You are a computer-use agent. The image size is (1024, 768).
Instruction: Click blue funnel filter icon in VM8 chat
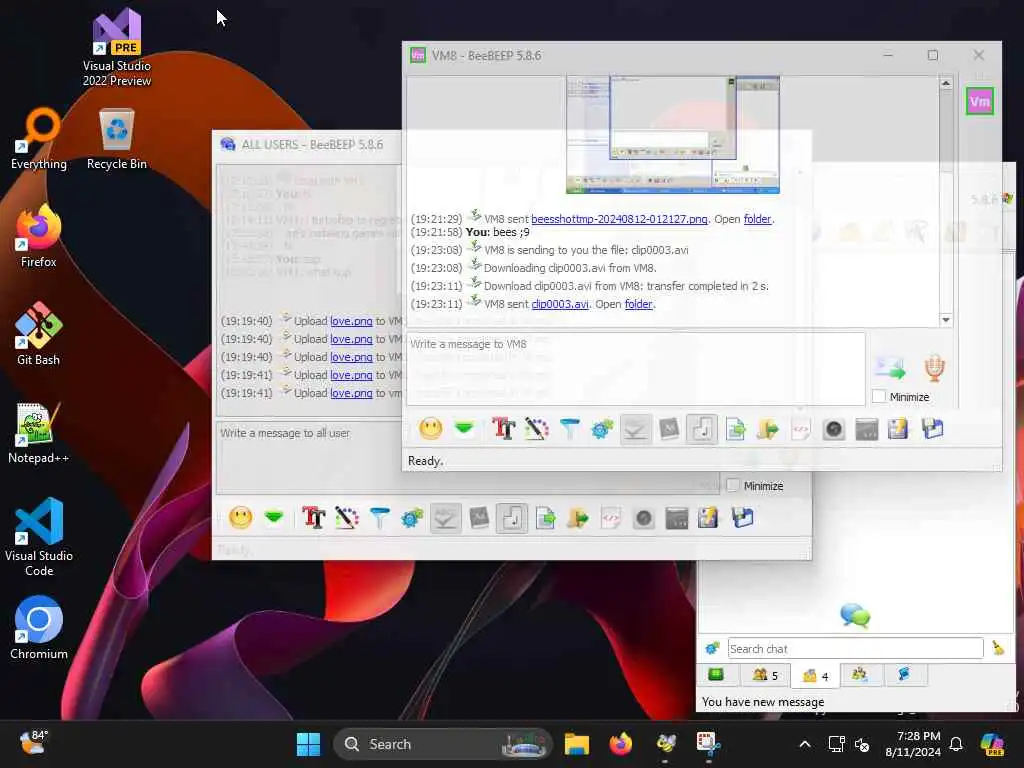(569, 429)
